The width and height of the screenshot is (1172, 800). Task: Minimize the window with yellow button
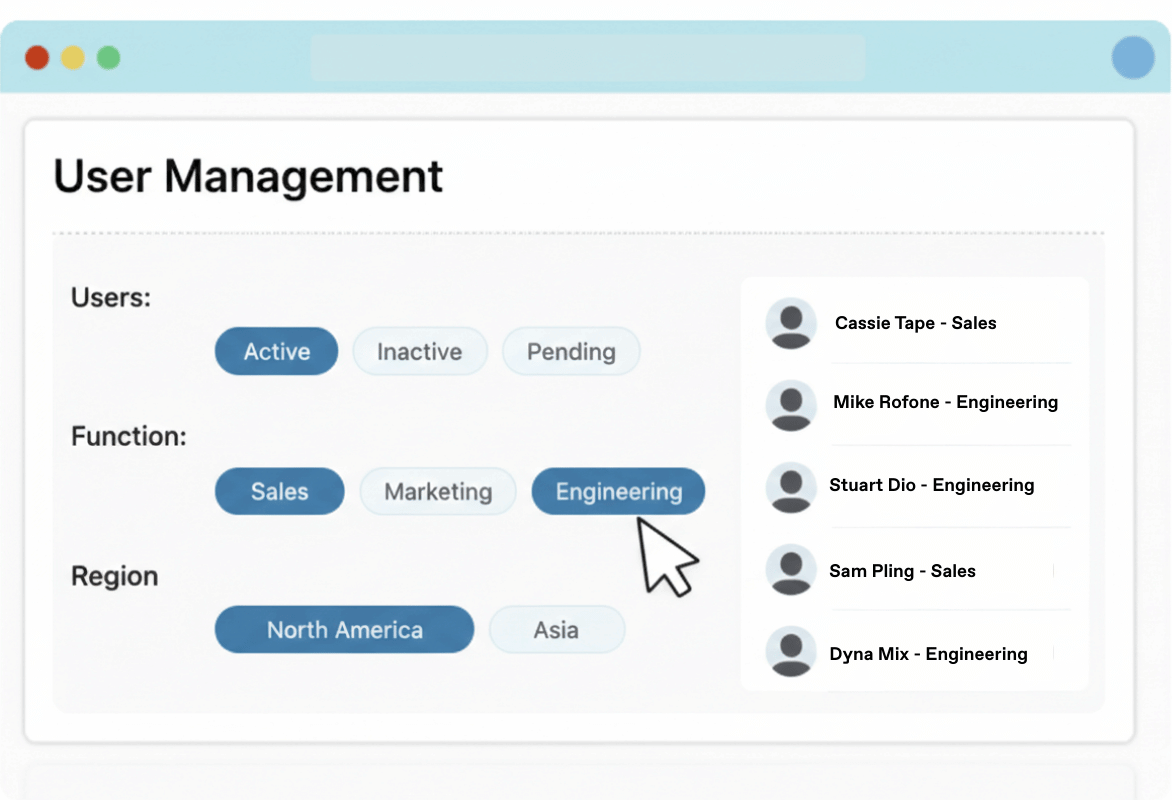(x=73, y=58)
